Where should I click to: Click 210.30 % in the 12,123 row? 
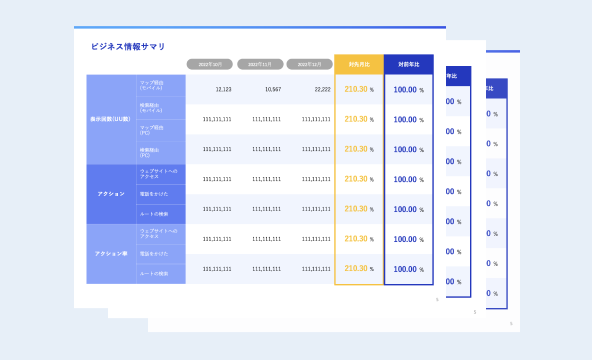tap(359, 89)
